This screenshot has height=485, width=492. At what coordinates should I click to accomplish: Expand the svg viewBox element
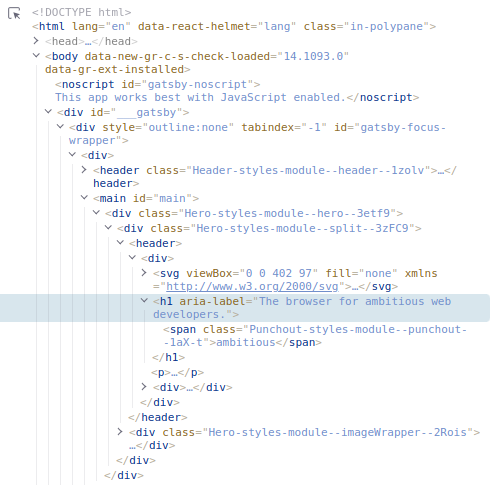tap(144, 273)
